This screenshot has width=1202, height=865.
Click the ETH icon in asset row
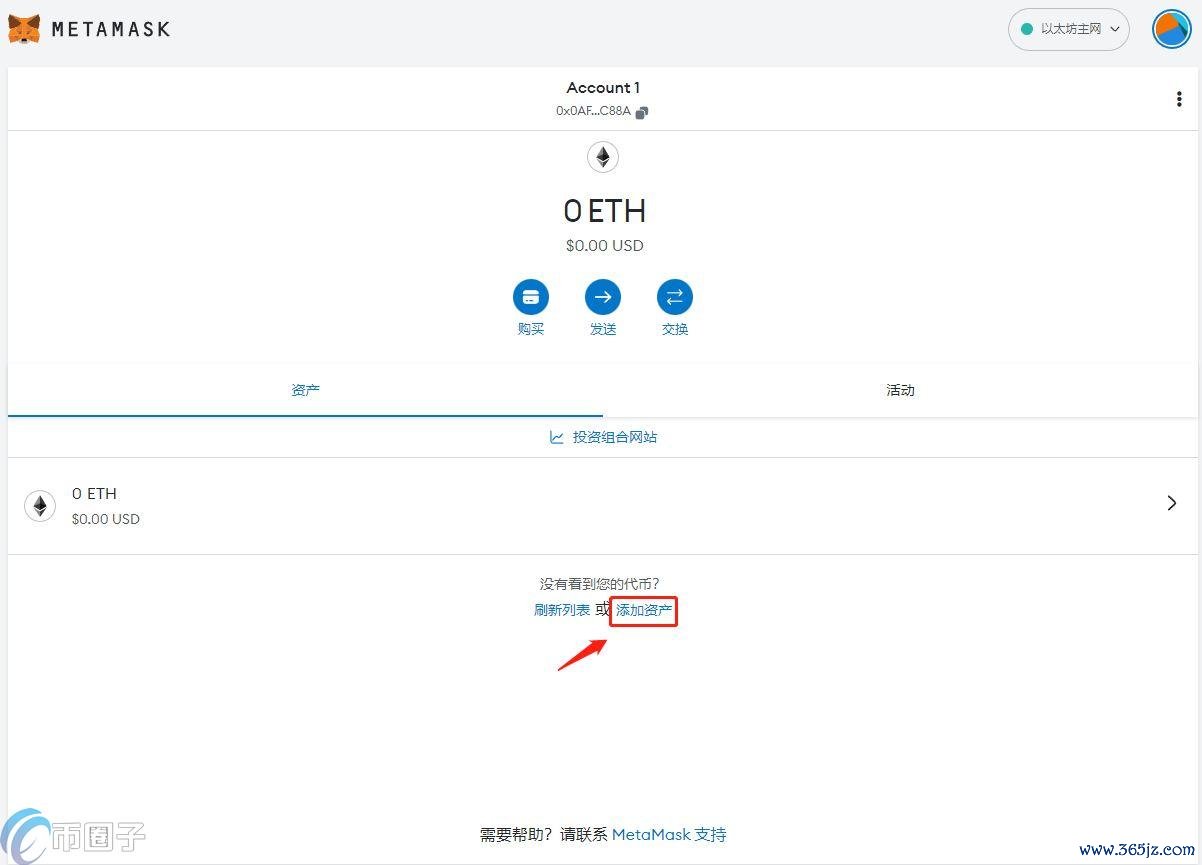pos(40,506)
